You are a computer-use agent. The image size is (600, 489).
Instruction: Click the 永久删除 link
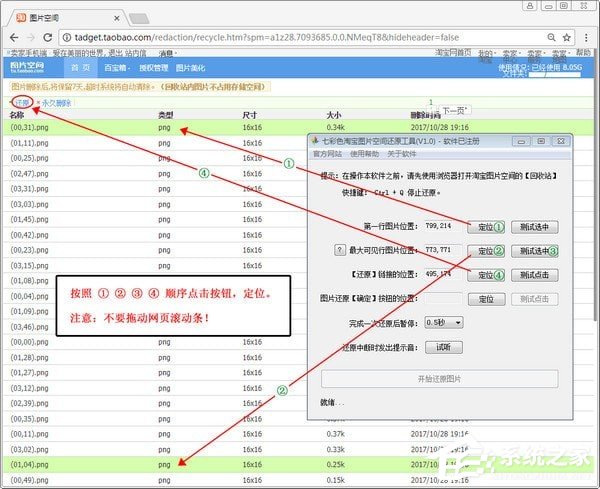pos(55,102)
